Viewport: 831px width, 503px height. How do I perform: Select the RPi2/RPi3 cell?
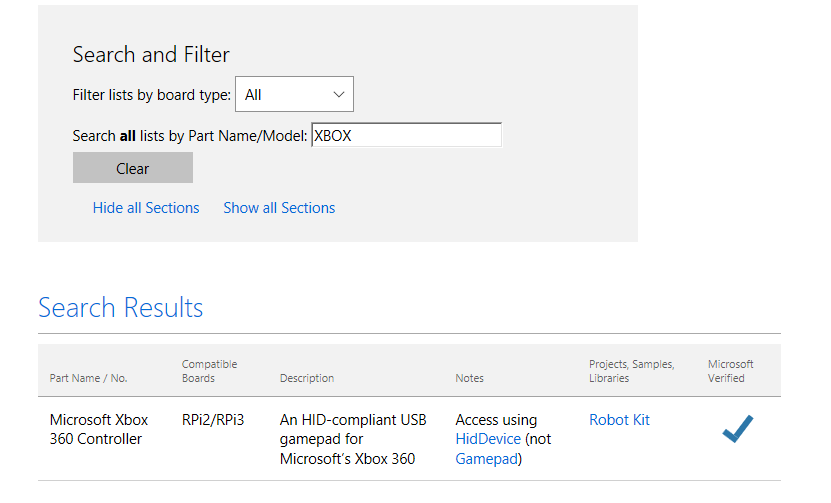[213, 420]
